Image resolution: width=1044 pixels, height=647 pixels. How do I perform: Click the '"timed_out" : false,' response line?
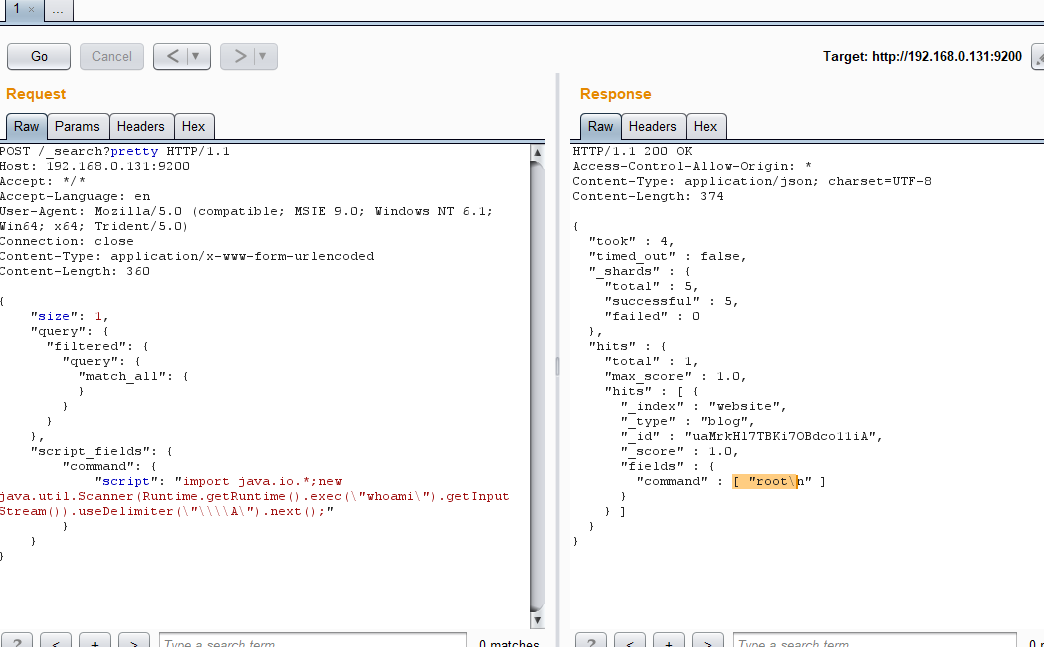[x=668, y=256]
